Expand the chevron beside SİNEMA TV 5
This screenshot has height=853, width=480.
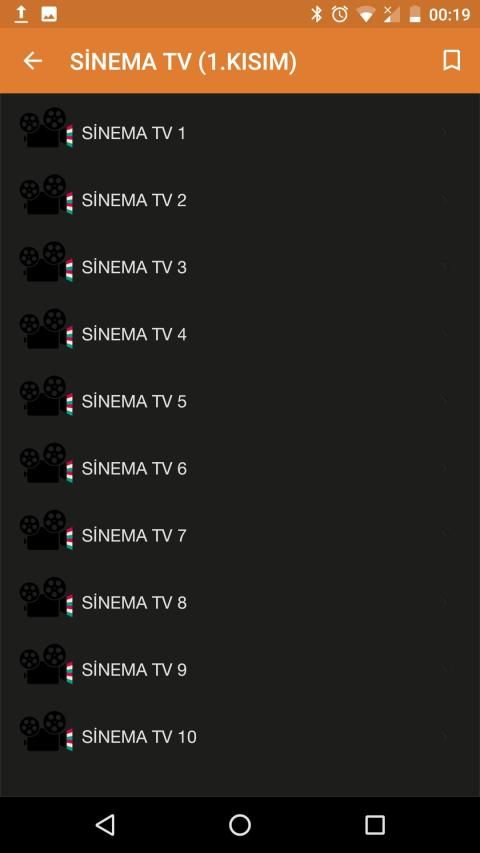(445, 401)
